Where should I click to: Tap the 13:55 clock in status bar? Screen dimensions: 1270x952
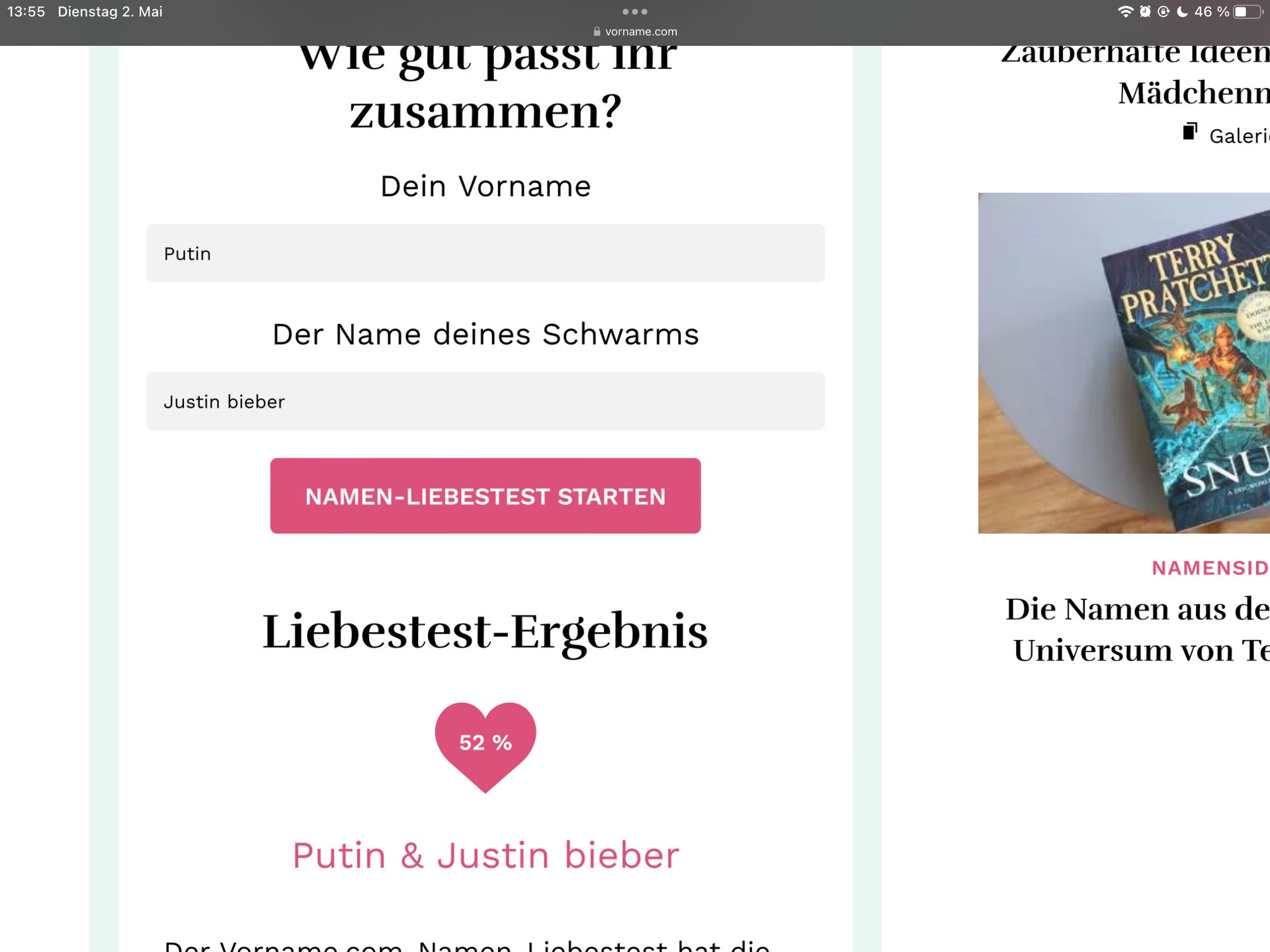[x=26, y=11]
